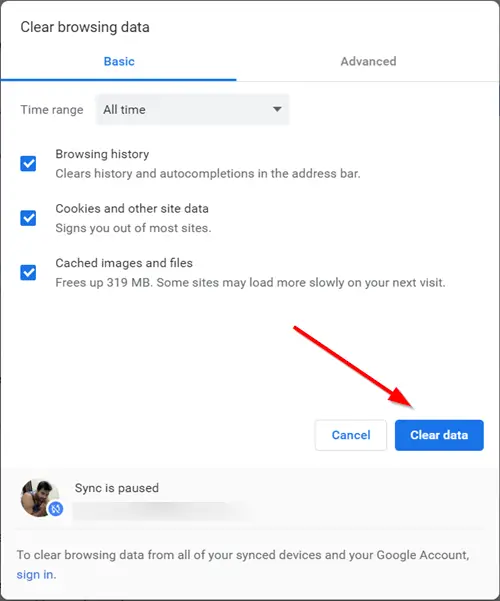
Task: Click the Time range label
Action: [x=52, y=110]
